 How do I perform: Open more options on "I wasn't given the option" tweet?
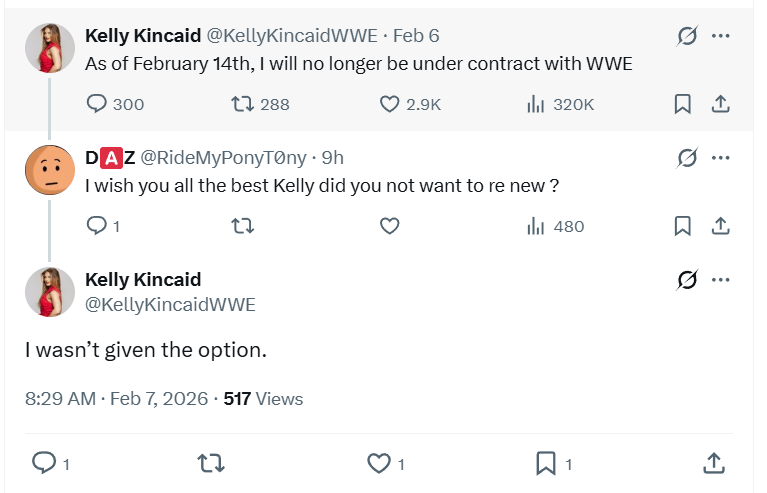[x=720, y=281]
